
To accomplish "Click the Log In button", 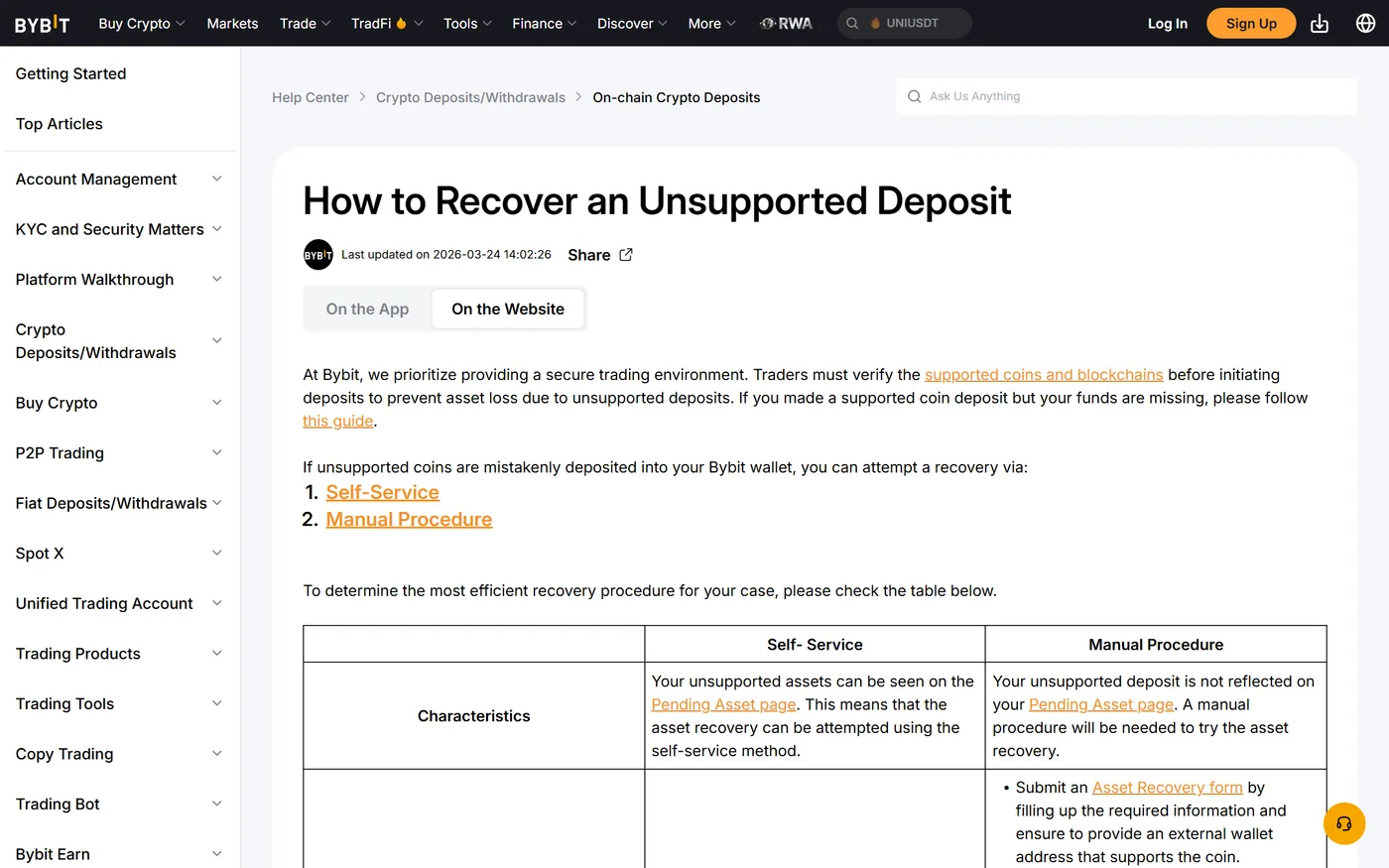I will pos(1168,24).
